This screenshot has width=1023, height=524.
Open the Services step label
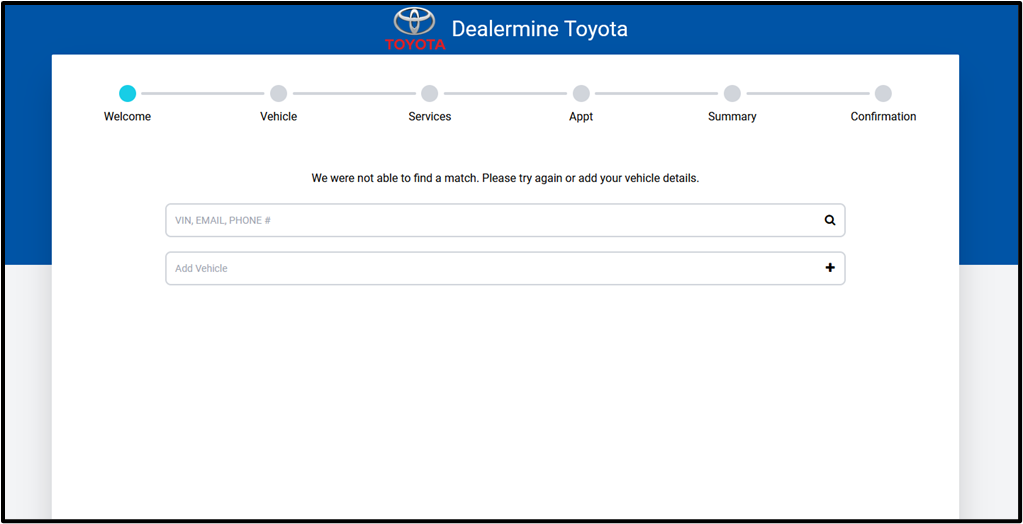[429, 117]
